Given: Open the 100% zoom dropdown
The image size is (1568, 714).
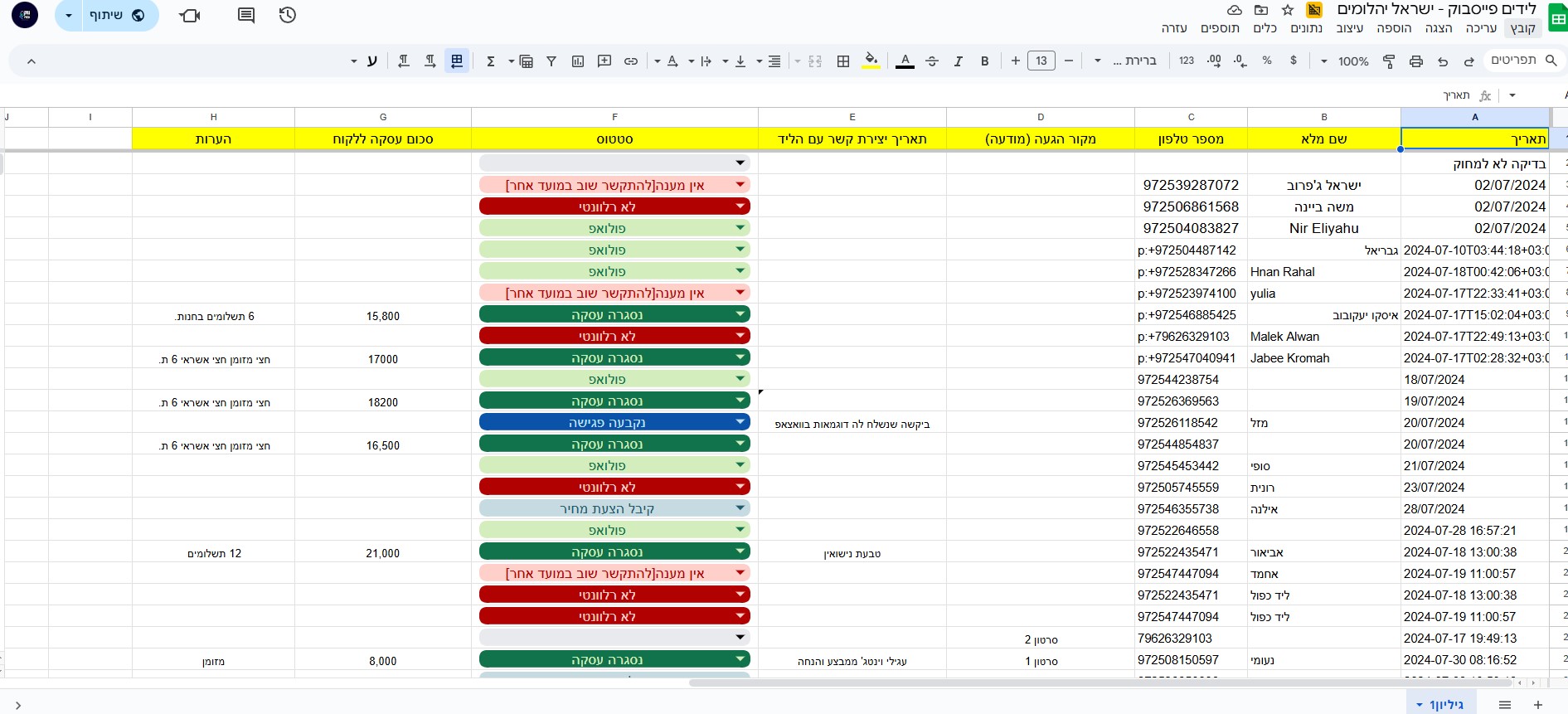Looking at the screenshot, I should [1346, 61].
